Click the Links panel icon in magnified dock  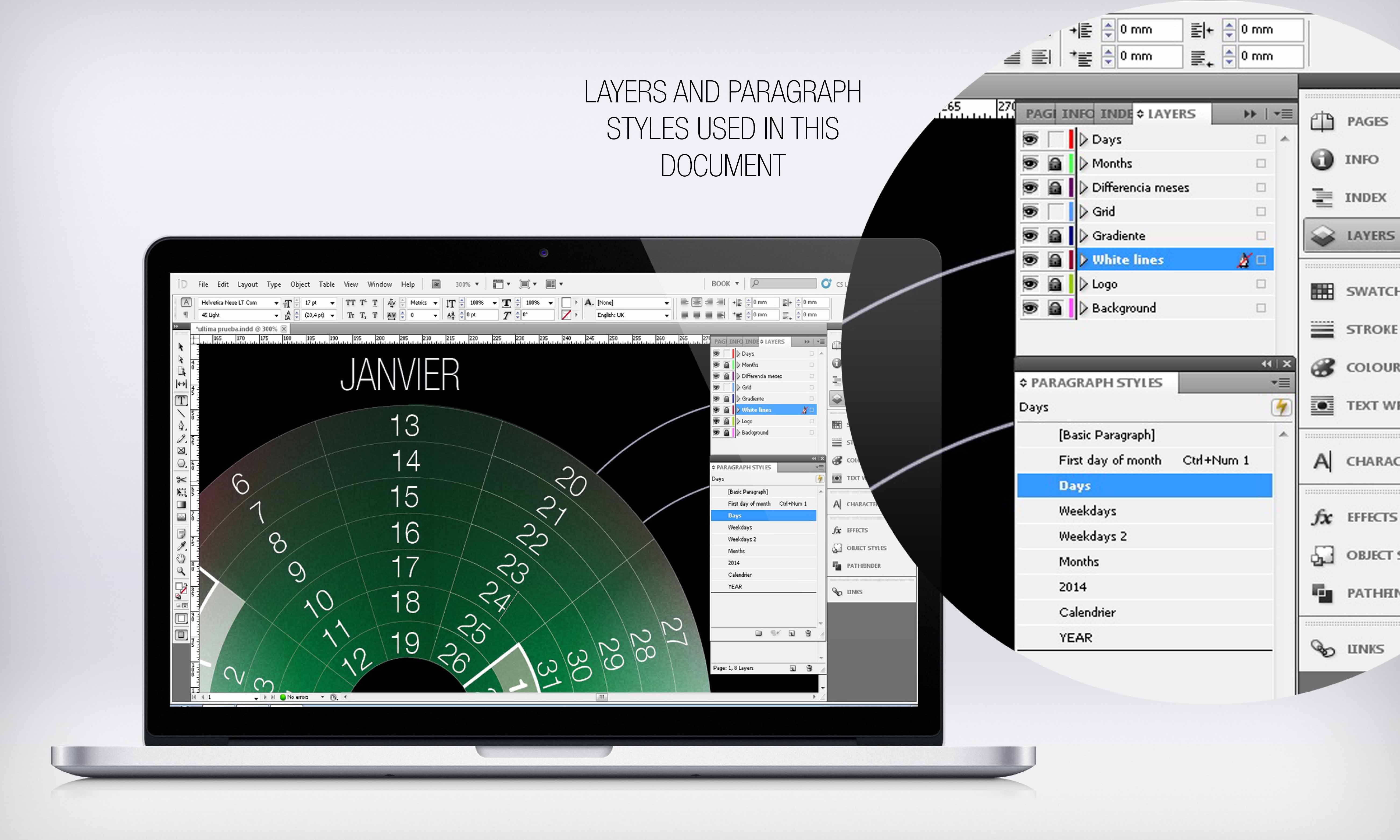coord(1323,648)
